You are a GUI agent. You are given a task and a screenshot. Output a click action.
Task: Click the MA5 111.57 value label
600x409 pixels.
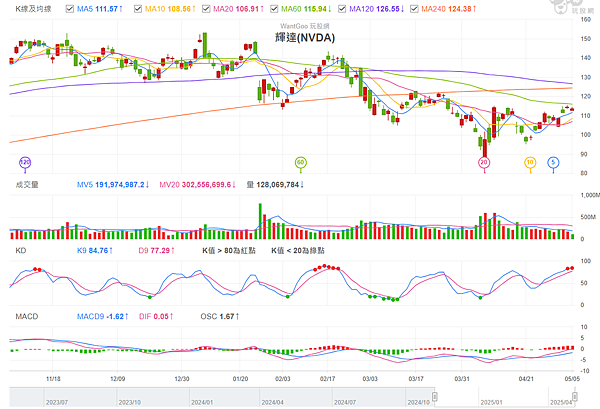pyautogui.click(x=100, y=9)
